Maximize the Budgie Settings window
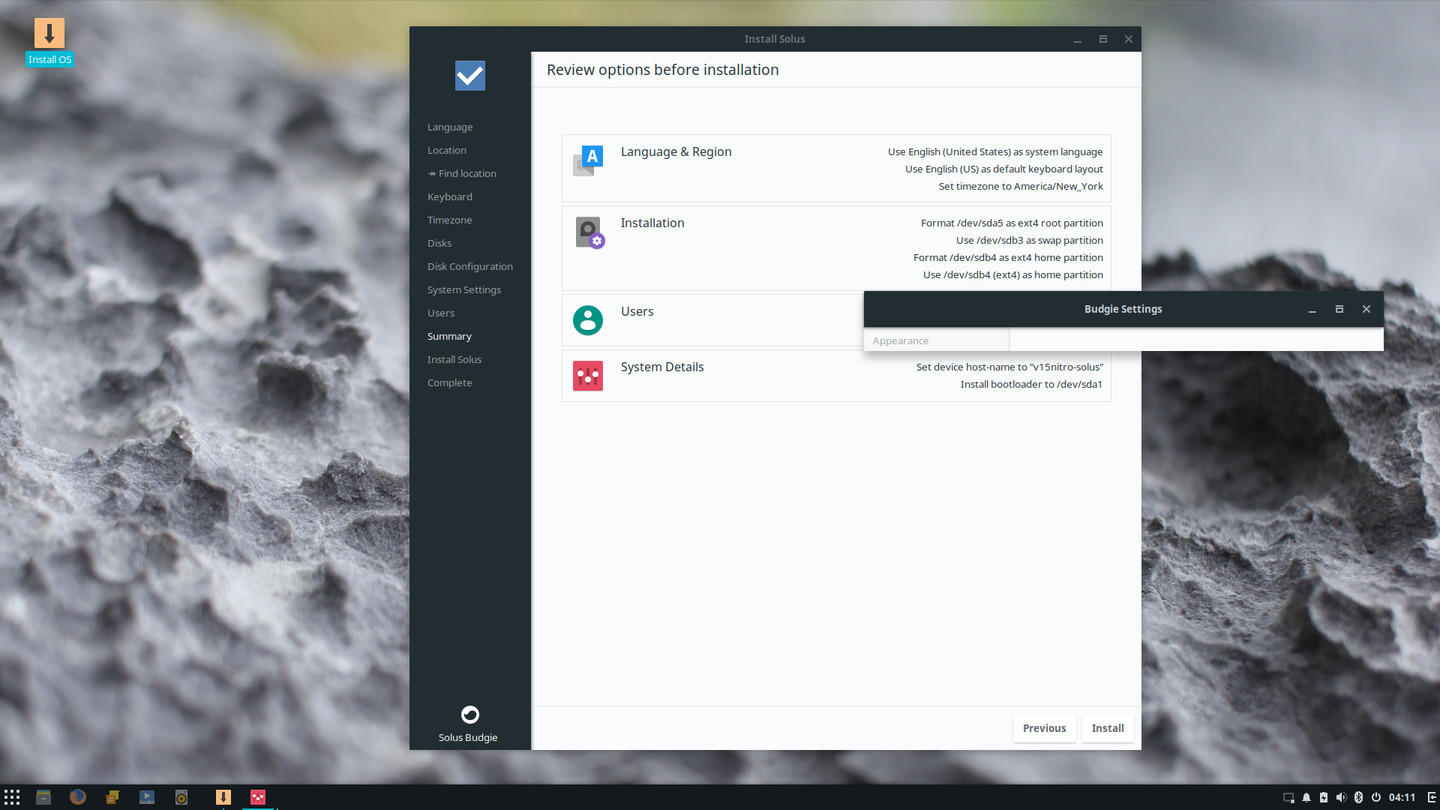 pos(1339,309)
